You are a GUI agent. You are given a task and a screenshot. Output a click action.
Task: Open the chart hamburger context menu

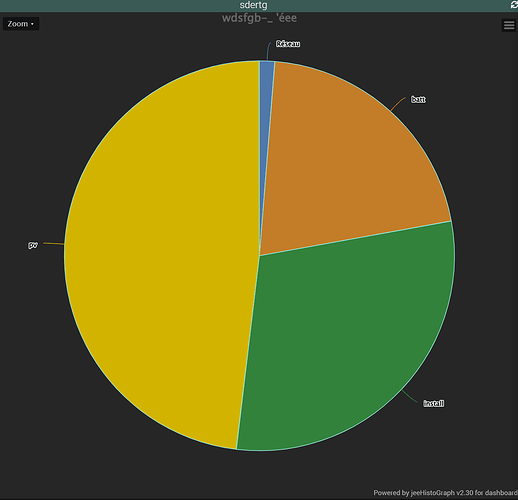[509, 25]
